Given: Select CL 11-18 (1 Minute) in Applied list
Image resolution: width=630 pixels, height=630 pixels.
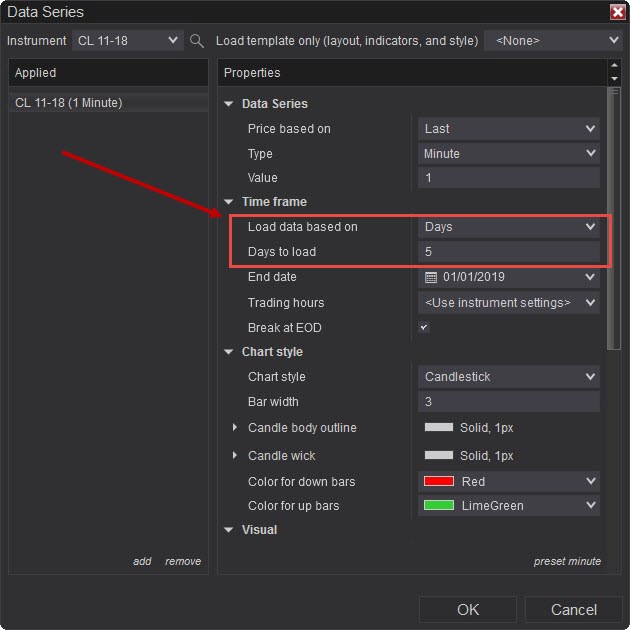Looking at the screenshot, I should (108, 103).
